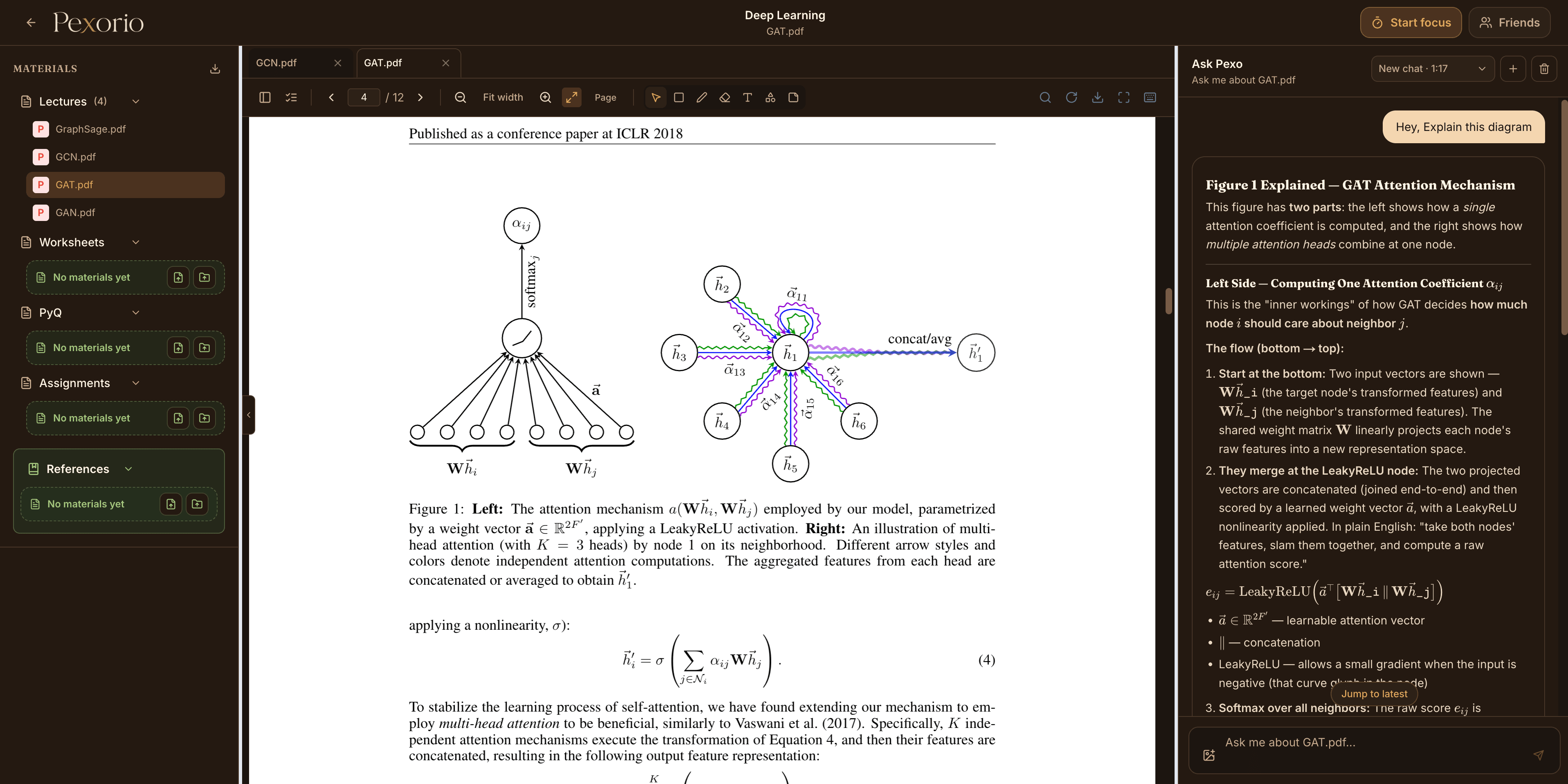Image resolution: width=1568 pixels, height=784 pixels.
Task: Select GAT.pdf in the Lectures list
Action: pyautogui.click(x=126, y=185)
